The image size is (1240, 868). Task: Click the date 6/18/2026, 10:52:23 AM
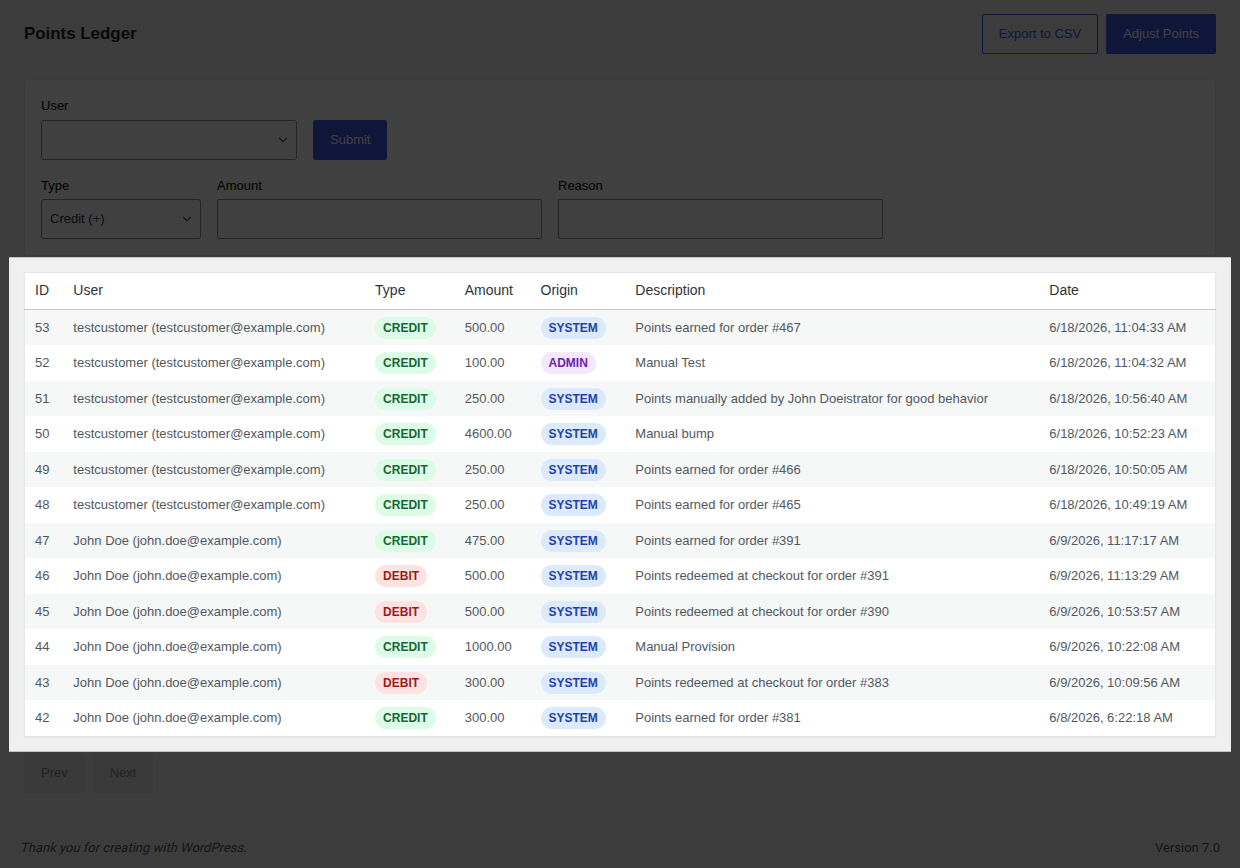[1118, 434]
